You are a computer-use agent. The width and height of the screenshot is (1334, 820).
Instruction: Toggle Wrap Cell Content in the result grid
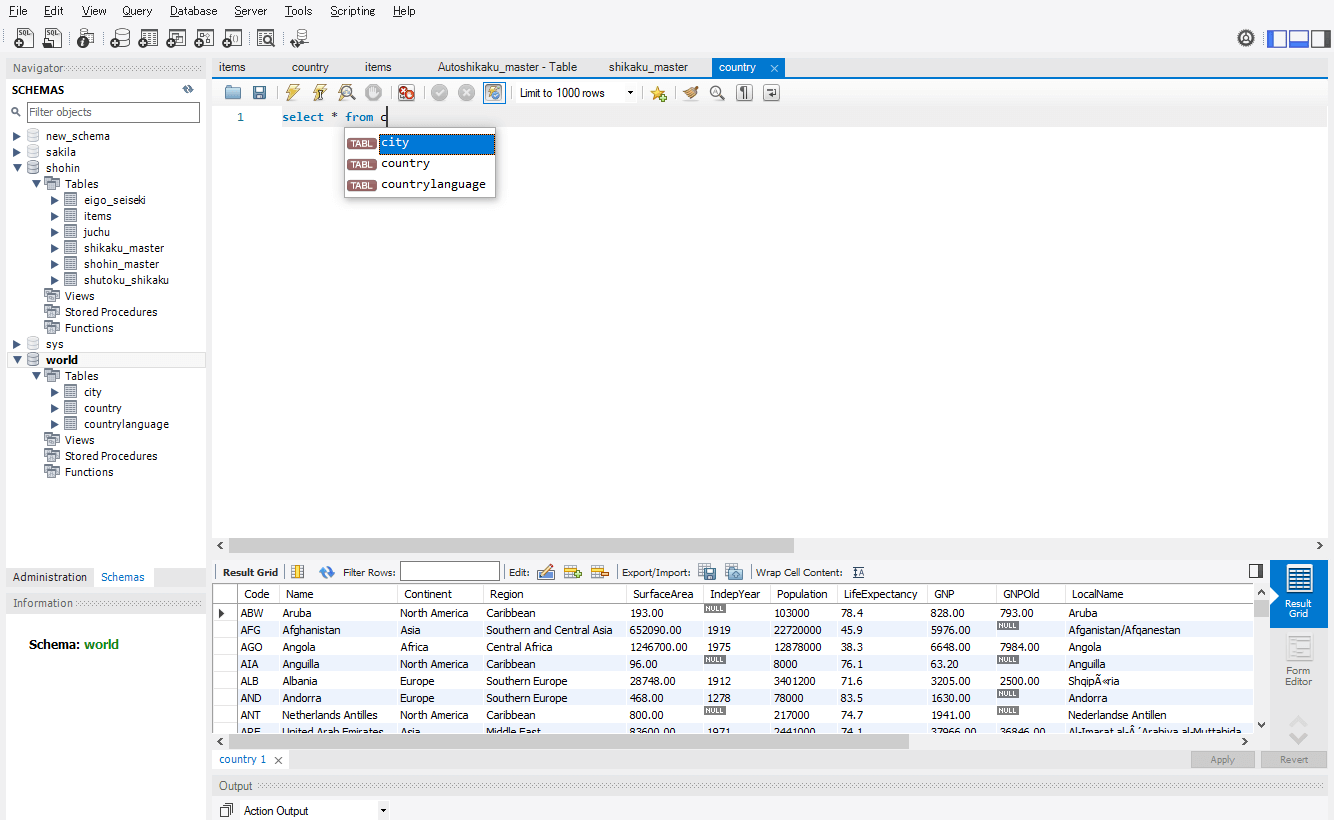pos(858,571)
